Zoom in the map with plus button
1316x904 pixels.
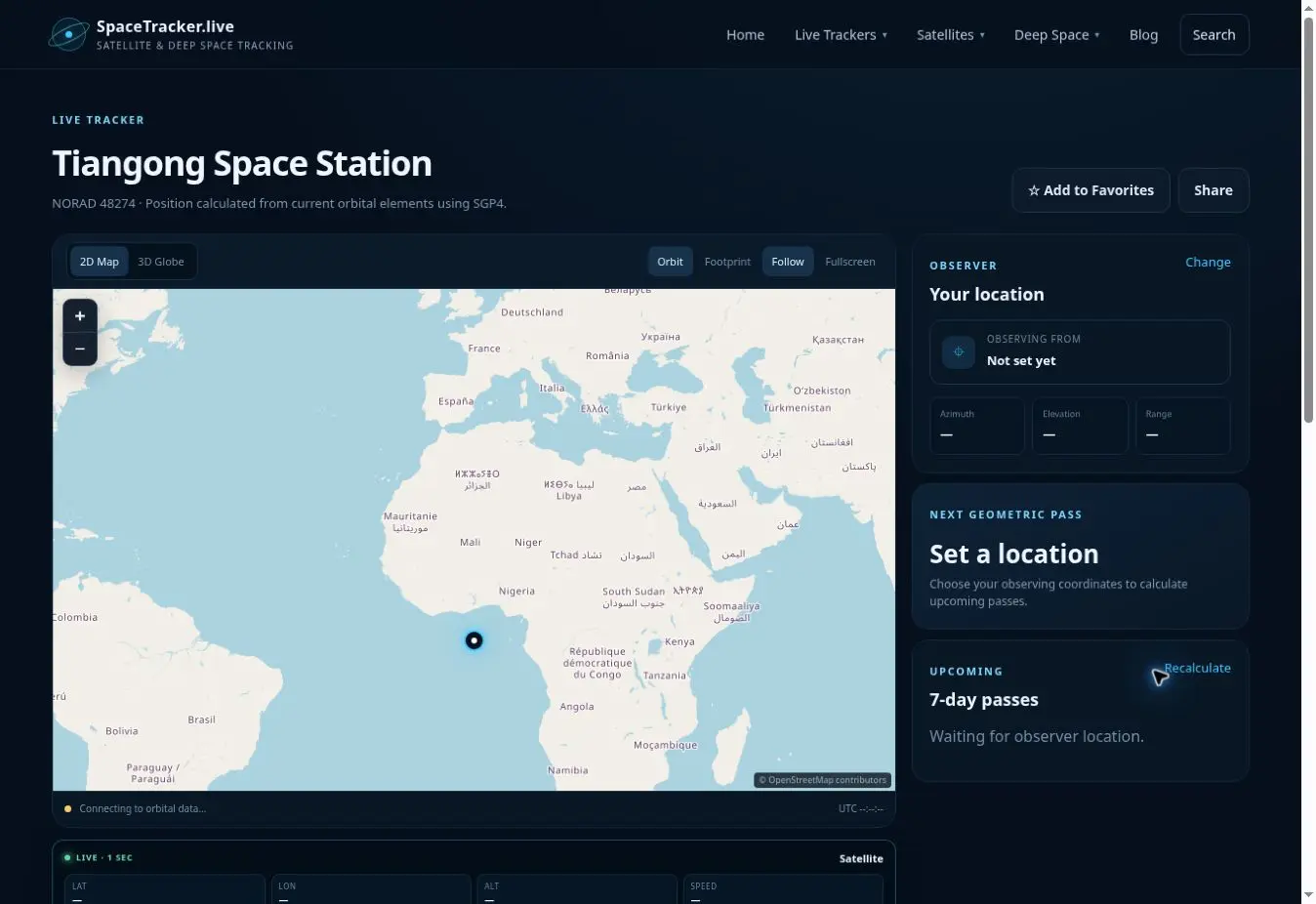(x=80, y=316)
